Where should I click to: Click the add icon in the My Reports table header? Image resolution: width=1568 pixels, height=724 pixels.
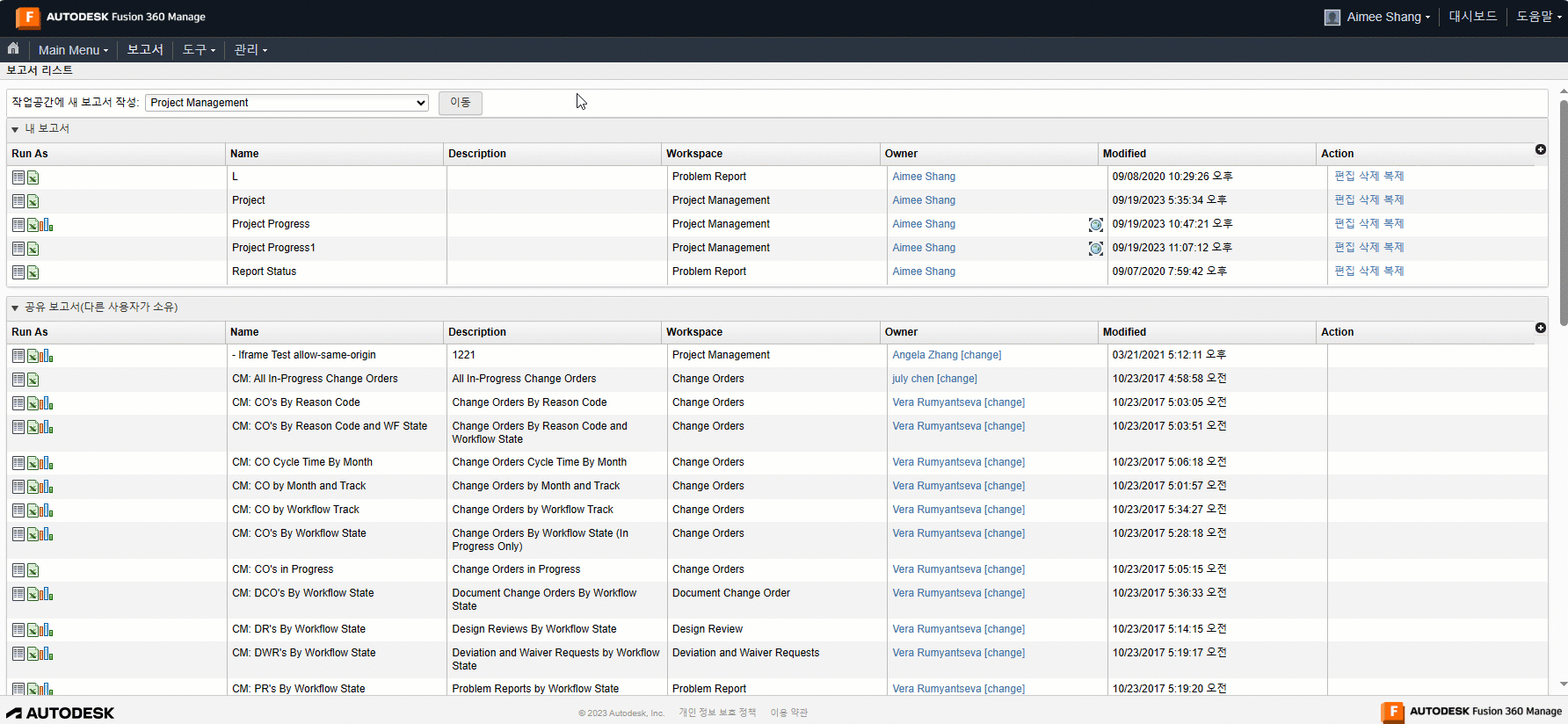(x=1541, y=149)
